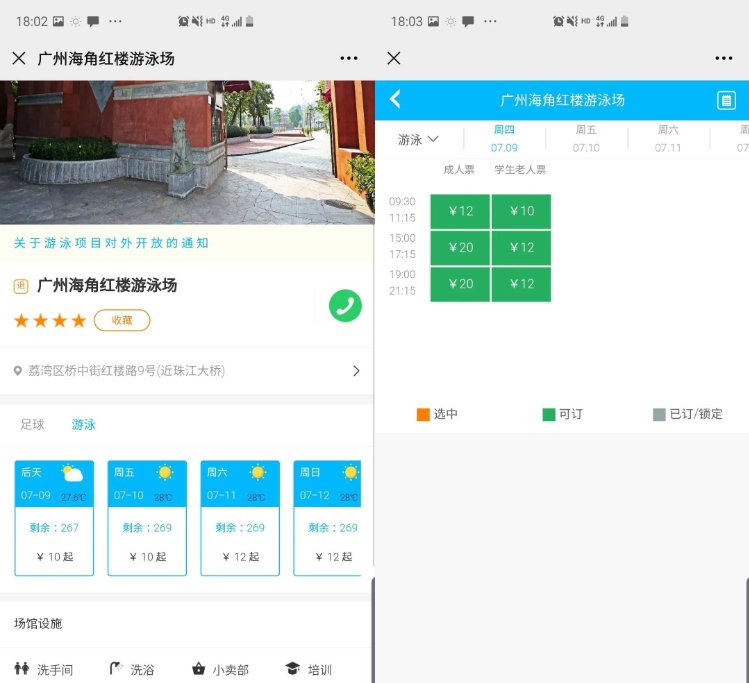Click the 收藏 favorite button
This screenshot has width=749, height=683.
pos(122,320)
